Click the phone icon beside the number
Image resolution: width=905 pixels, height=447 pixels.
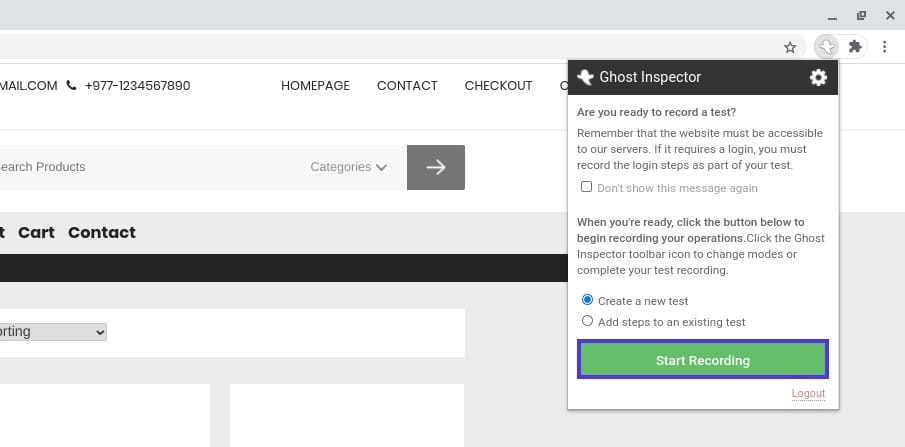pyautogui.click(x=71, y=86)
